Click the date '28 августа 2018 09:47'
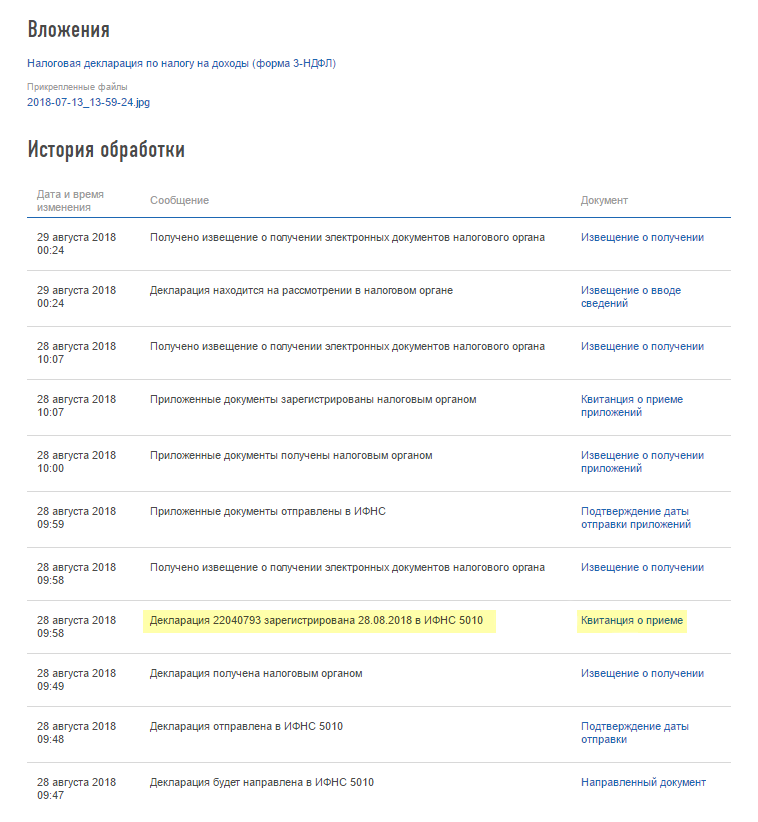 (77, 789)
